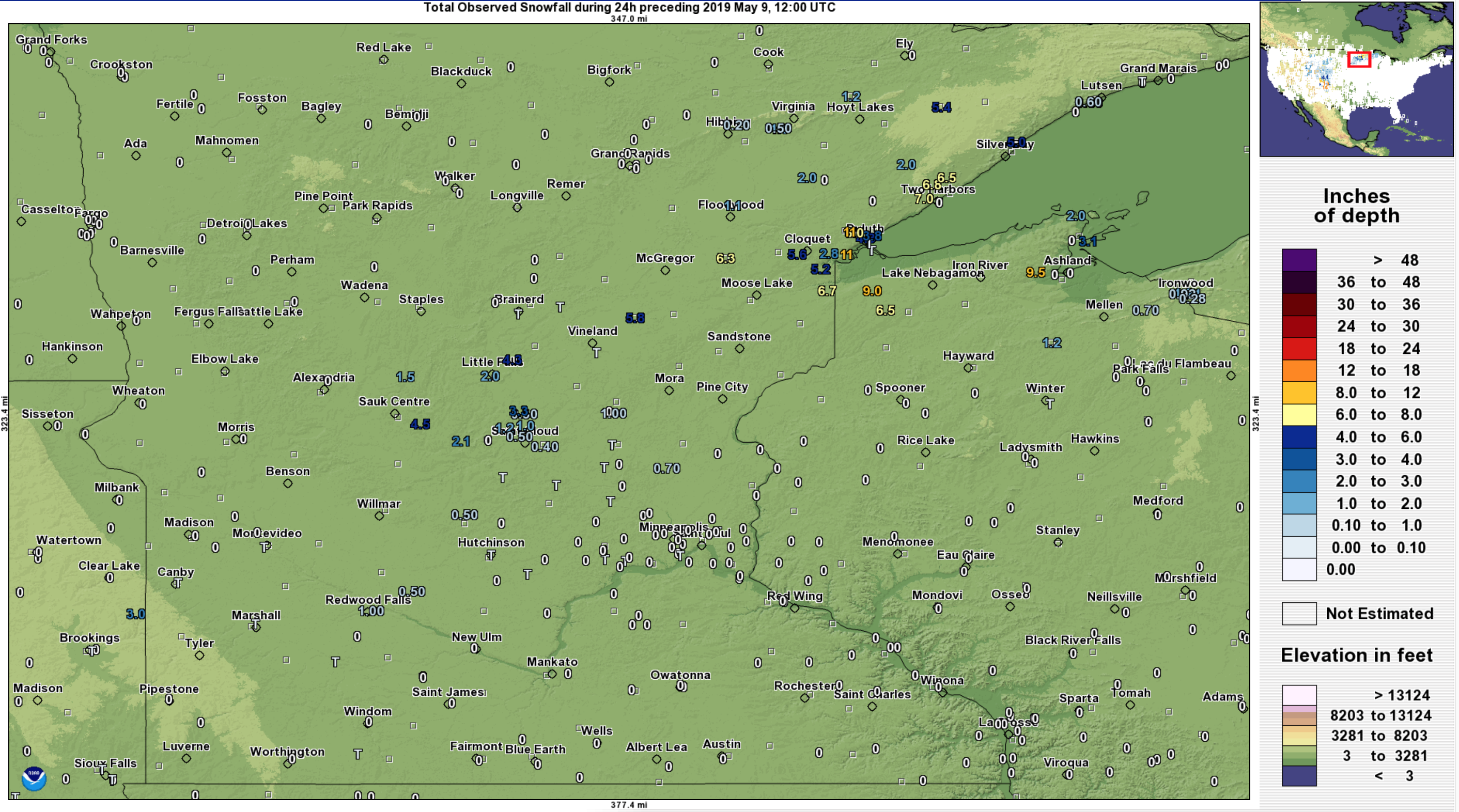Click the 'Albert Lea' city label
This screenshot has width=1459, height=812.
point(657,747)
